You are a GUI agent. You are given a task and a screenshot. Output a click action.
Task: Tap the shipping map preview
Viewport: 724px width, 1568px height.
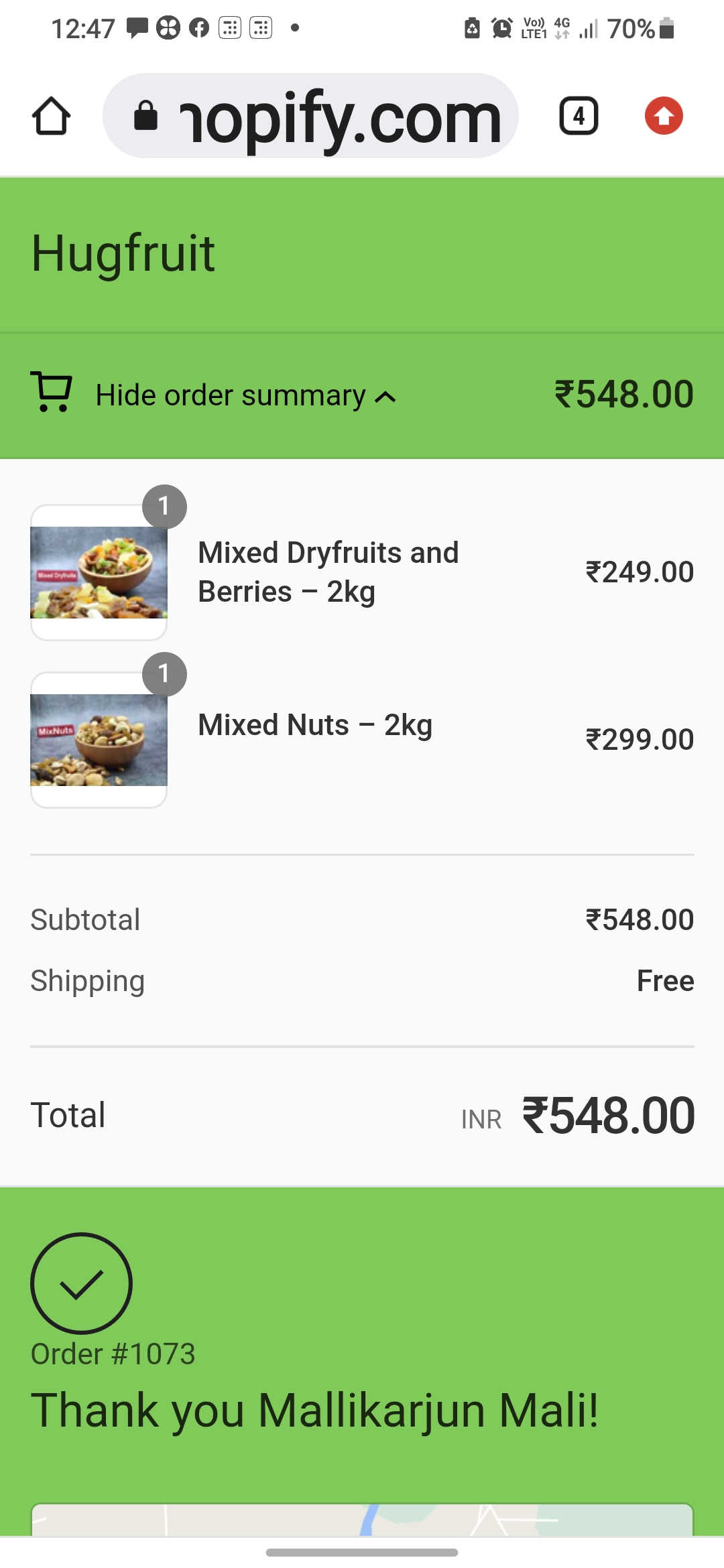point(362,1520)
